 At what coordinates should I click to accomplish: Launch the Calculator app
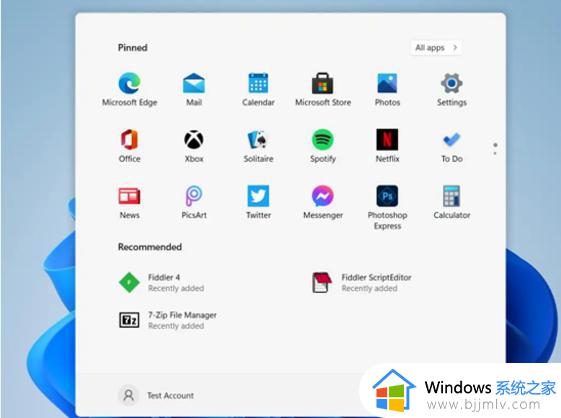452,202
